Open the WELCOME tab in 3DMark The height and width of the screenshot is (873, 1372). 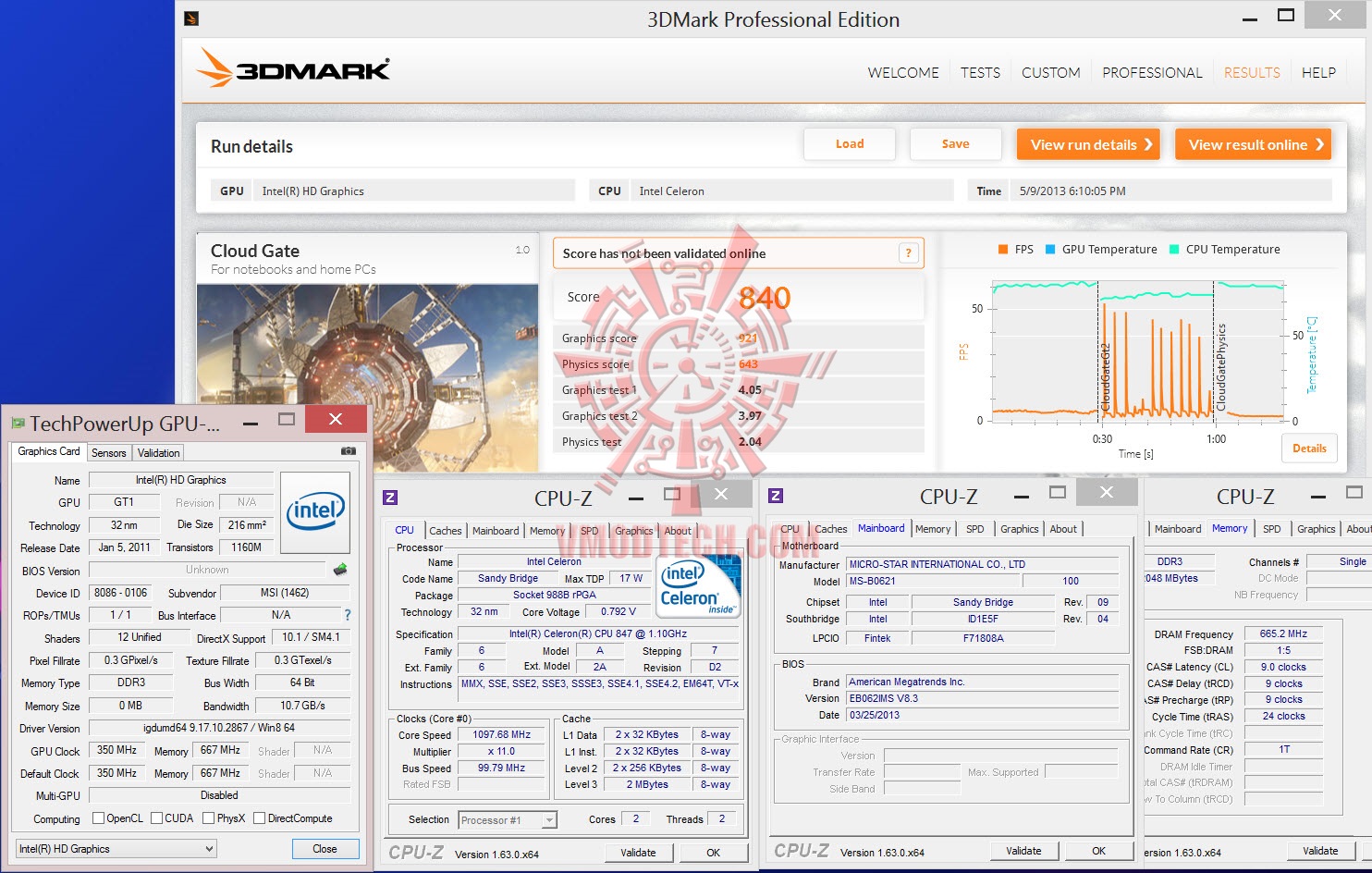click(903, 73)
